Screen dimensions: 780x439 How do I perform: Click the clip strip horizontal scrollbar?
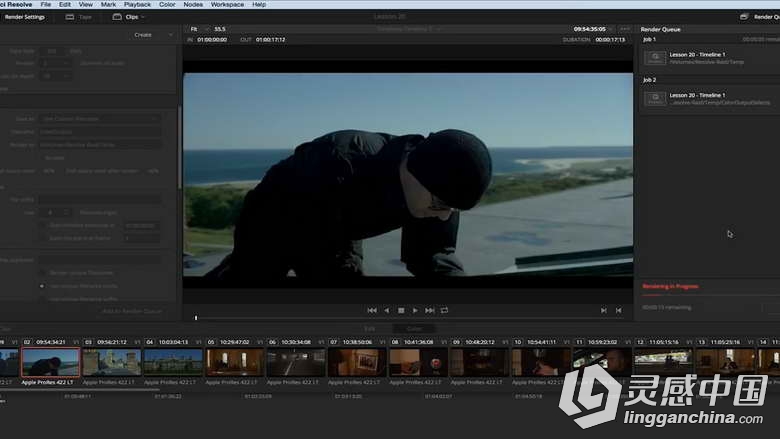coord(80,390)
